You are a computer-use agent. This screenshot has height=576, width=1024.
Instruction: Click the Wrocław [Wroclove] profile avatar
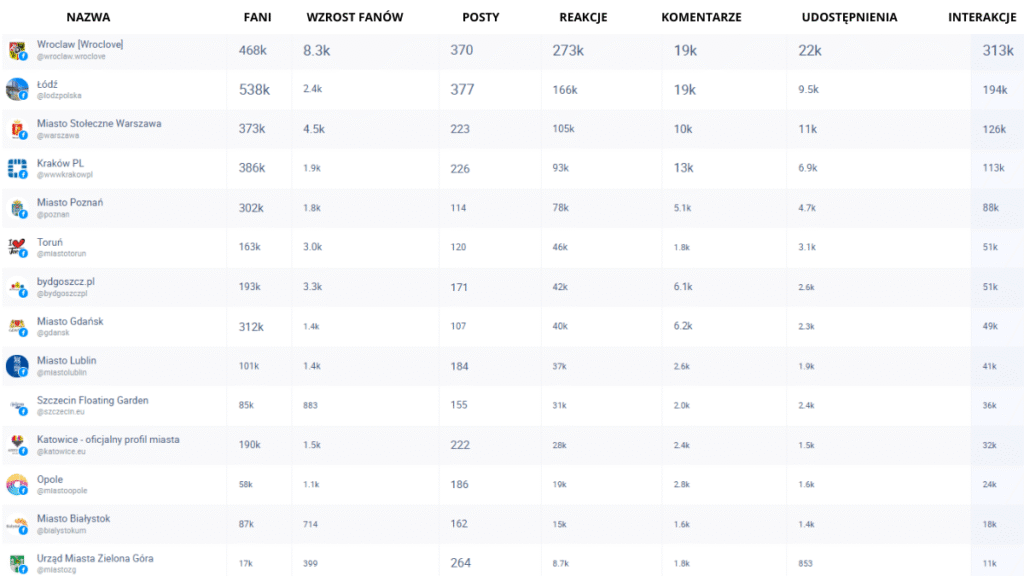pyautogui.click(x=17, y=50)
